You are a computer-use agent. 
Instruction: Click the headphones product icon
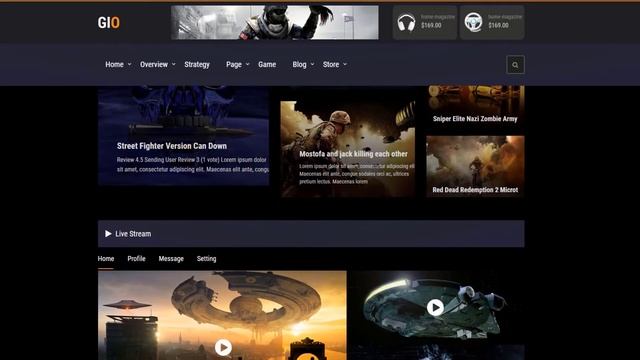[x=406, y=22]
